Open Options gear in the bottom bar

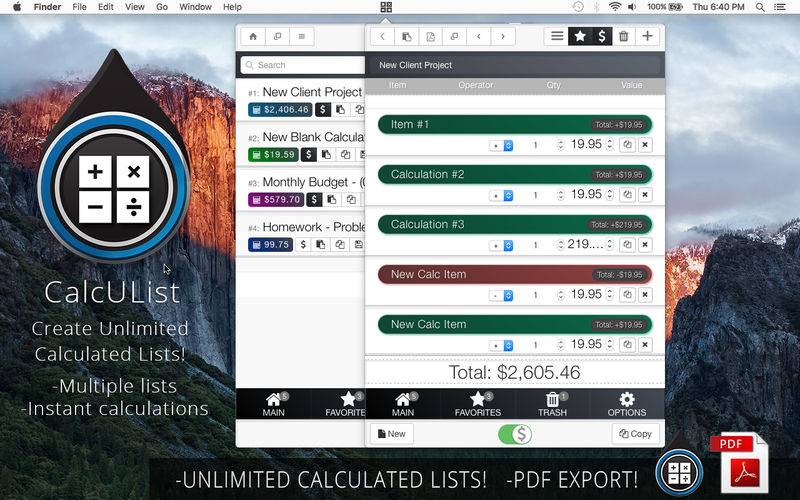[627, 404]
